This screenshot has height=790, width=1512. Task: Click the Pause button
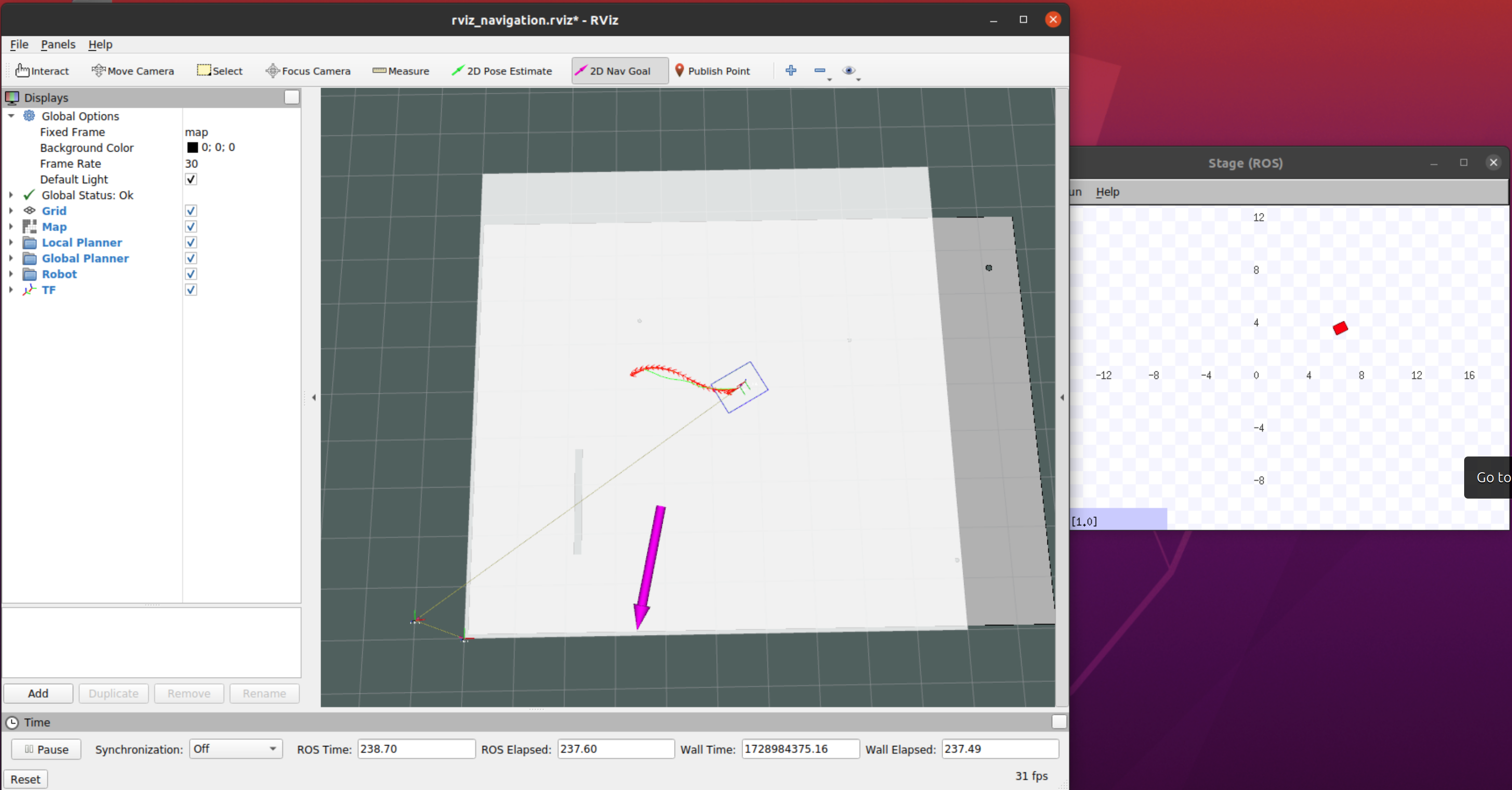pos(46,749)
